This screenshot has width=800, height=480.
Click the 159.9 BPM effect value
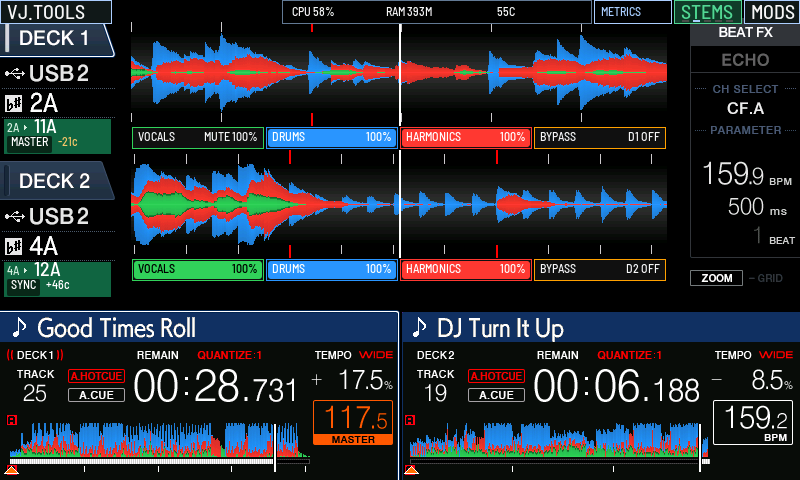747,174
